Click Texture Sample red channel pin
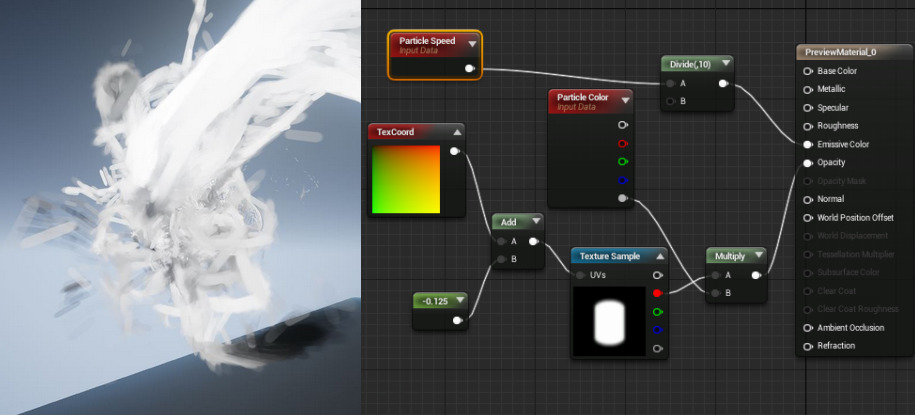This screenshot has height=415, width=915. click(x=658, y=293)
